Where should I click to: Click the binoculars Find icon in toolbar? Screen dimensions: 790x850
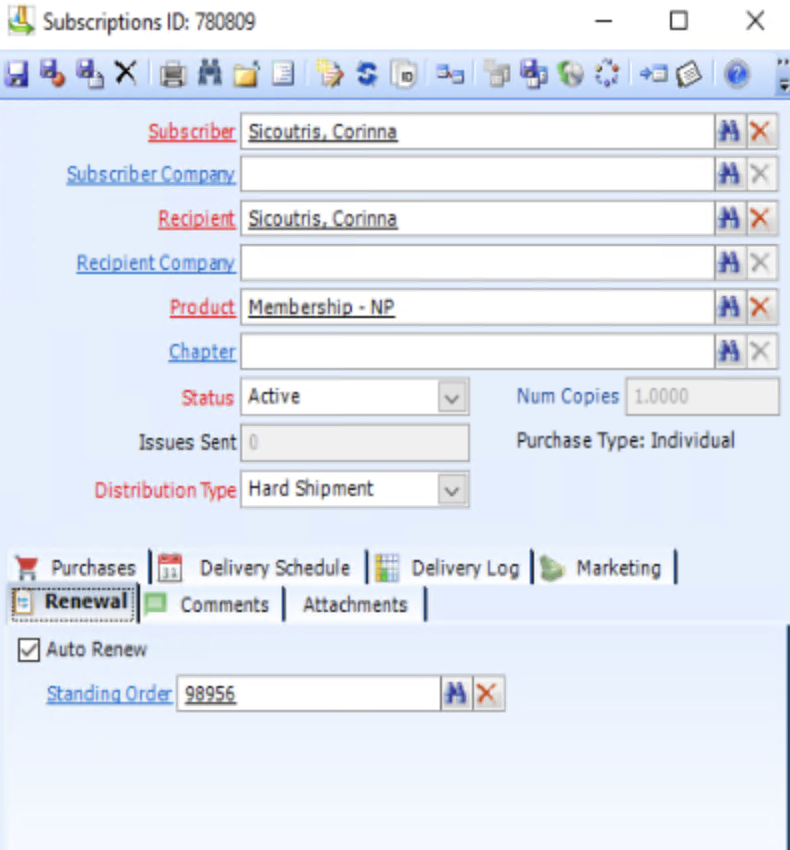point(209,74)
